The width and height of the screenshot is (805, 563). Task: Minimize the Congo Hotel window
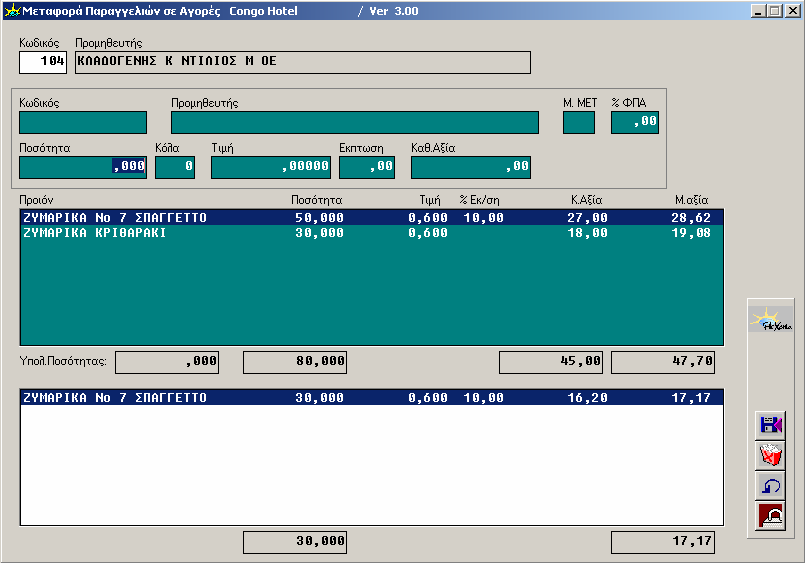[x=758, y=11]
